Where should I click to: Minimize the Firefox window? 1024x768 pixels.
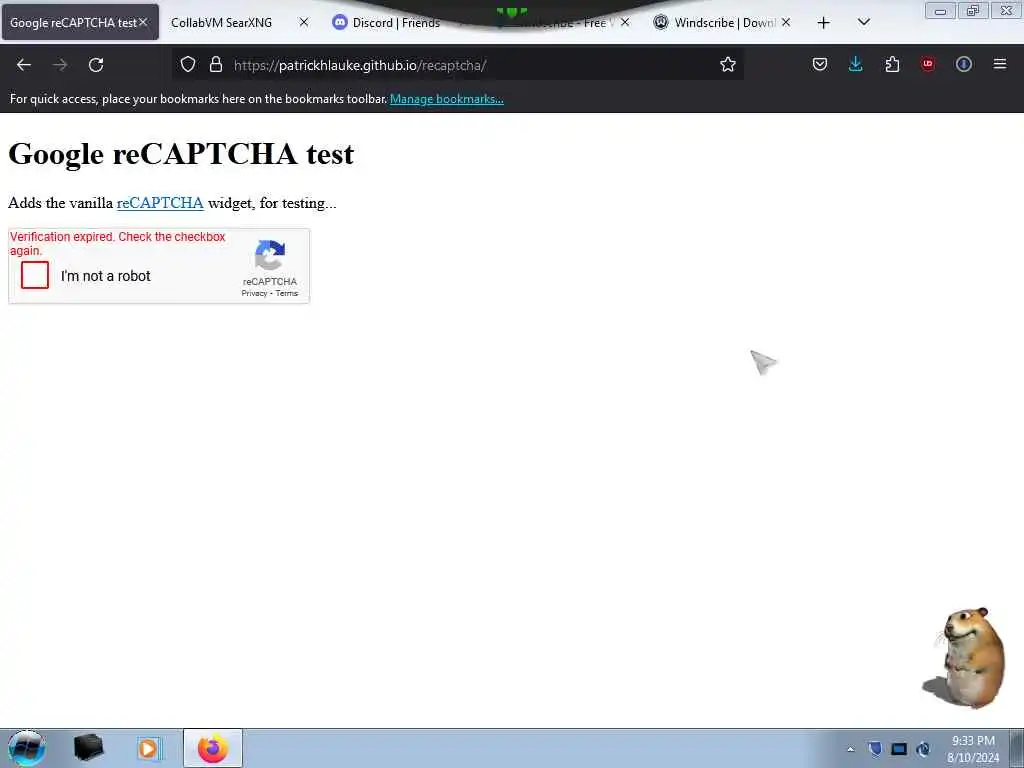940,11
